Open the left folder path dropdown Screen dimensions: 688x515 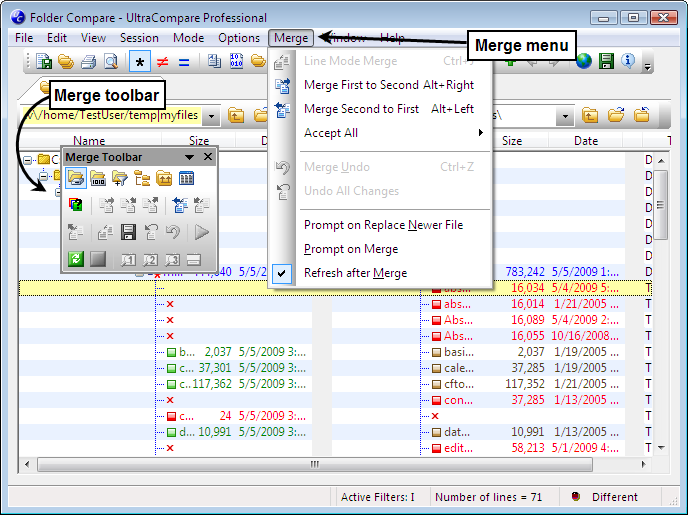[x=211, y=116]
